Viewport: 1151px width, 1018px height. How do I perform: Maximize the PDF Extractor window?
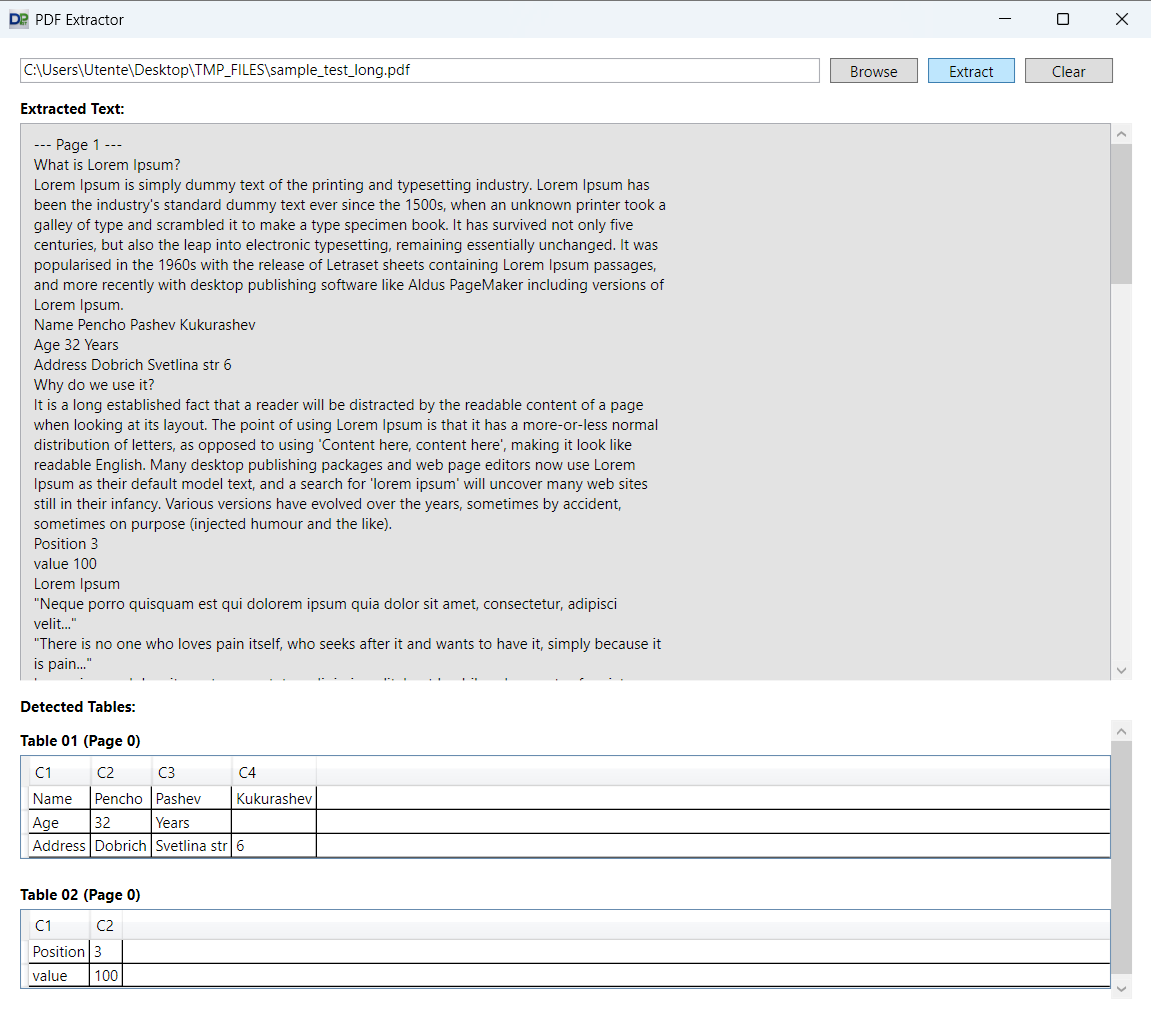[1063, 19]
